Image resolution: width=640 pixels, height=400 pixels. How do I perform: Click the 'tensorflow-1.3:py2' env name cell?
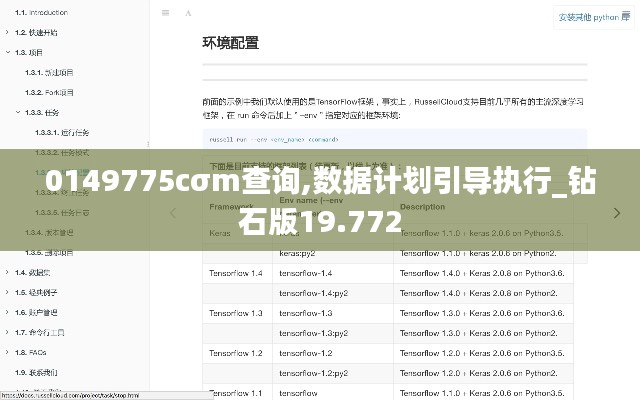[333, 333]
